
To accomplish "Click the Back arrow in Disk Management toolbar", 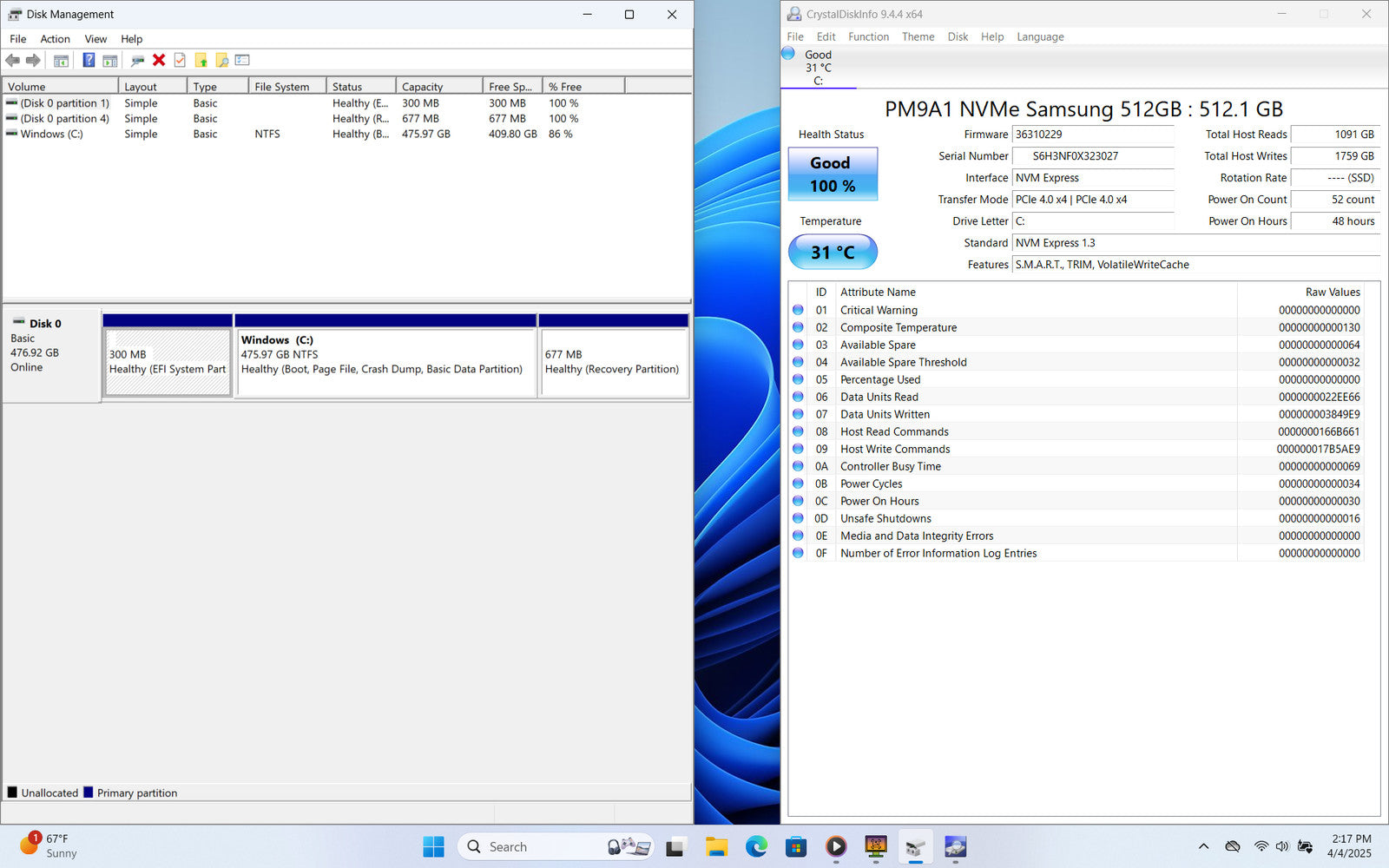I will [12, 60].
